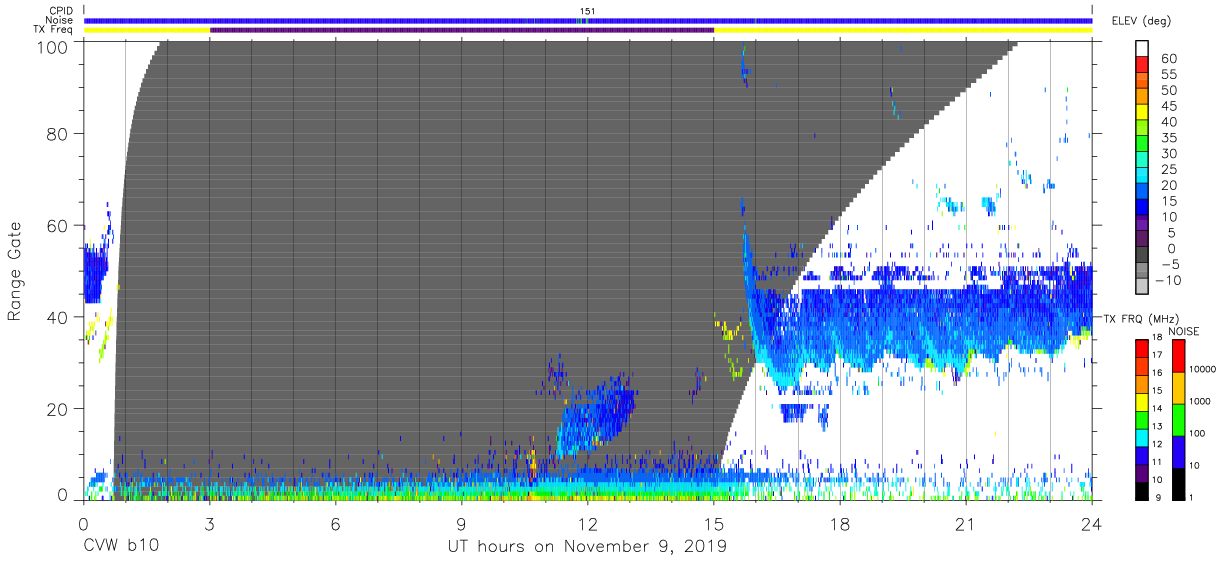1228x567 pixels.
Task: Click the 18 tick on the UT hours axis
Action: 840,524
